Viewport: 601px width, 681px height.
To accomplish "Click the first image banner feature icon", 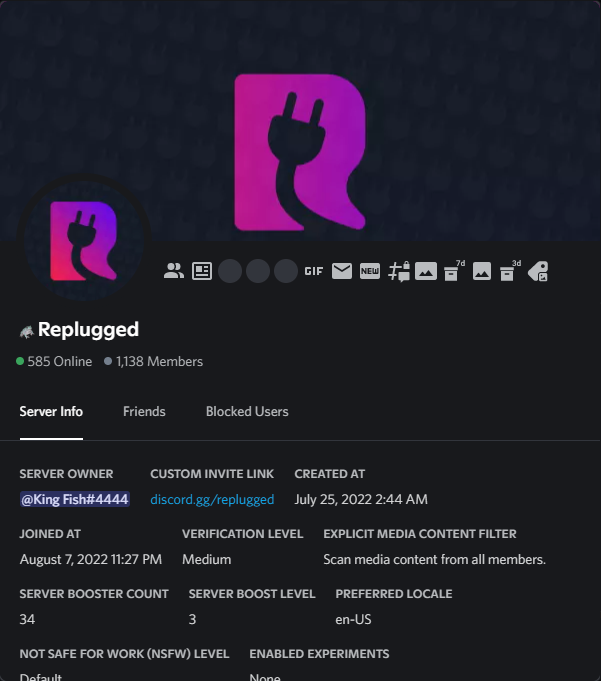I will (426, 271).
